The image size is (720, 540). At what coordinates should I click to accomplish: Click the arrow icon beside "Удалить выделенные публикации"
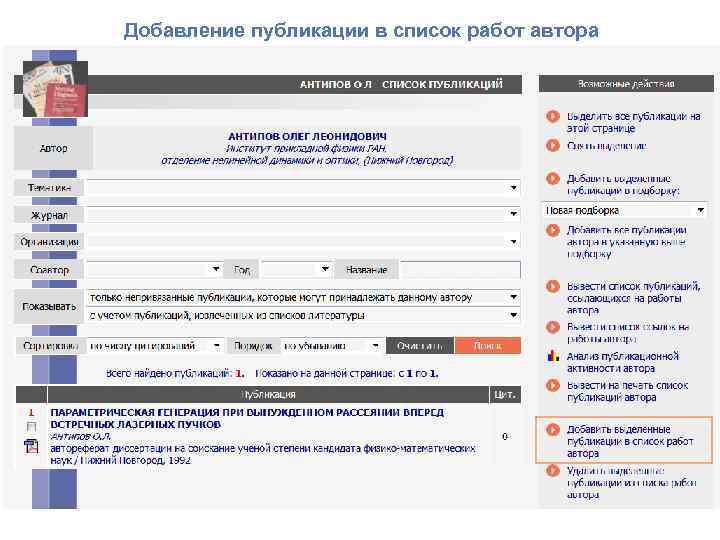552,471
